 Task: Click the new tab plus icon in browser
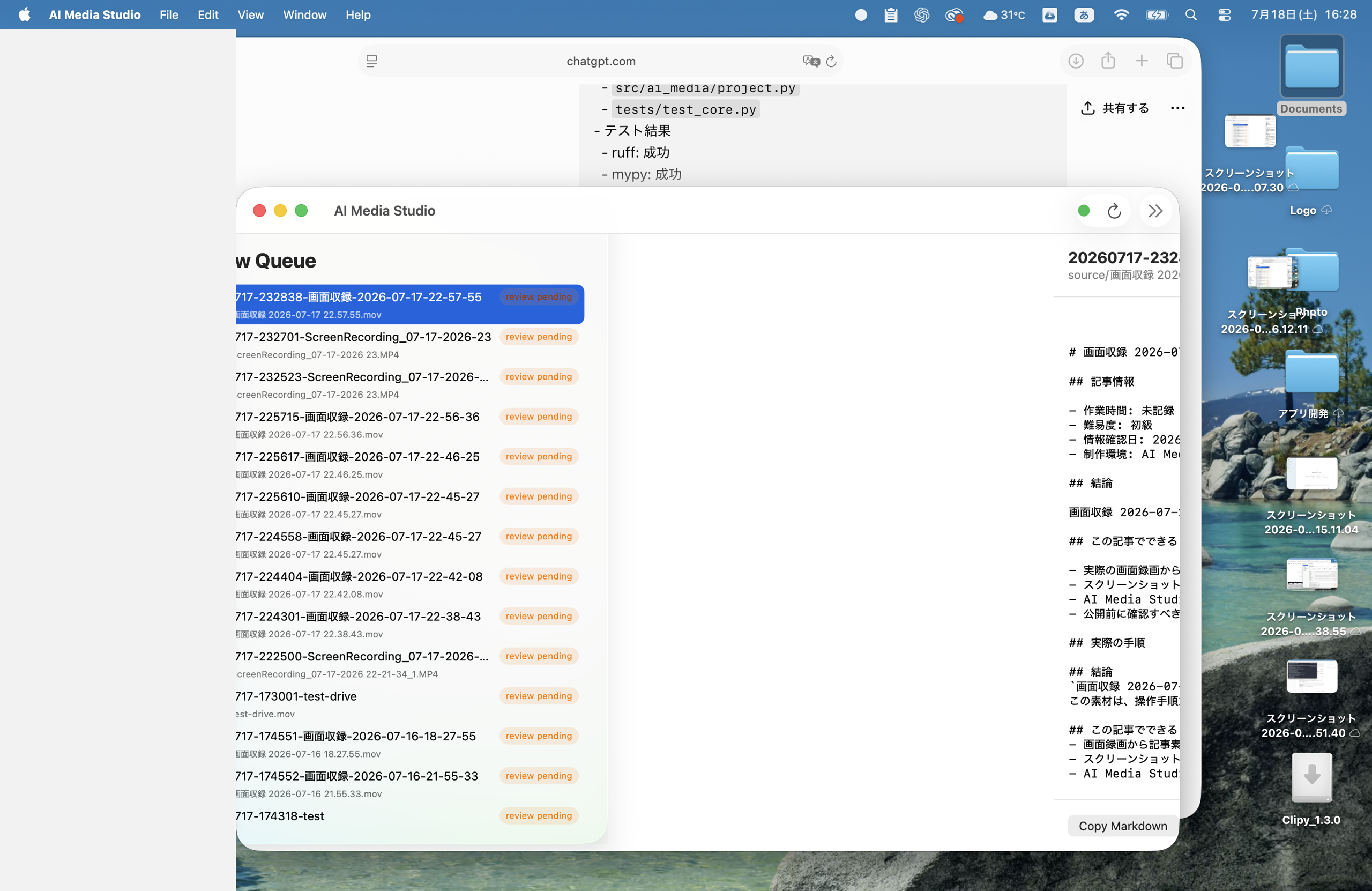[1142, 61]
